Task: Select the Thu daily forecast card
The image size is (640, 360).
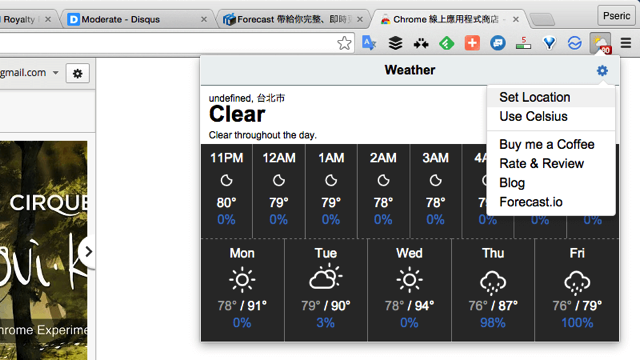Action: [493, 289]
